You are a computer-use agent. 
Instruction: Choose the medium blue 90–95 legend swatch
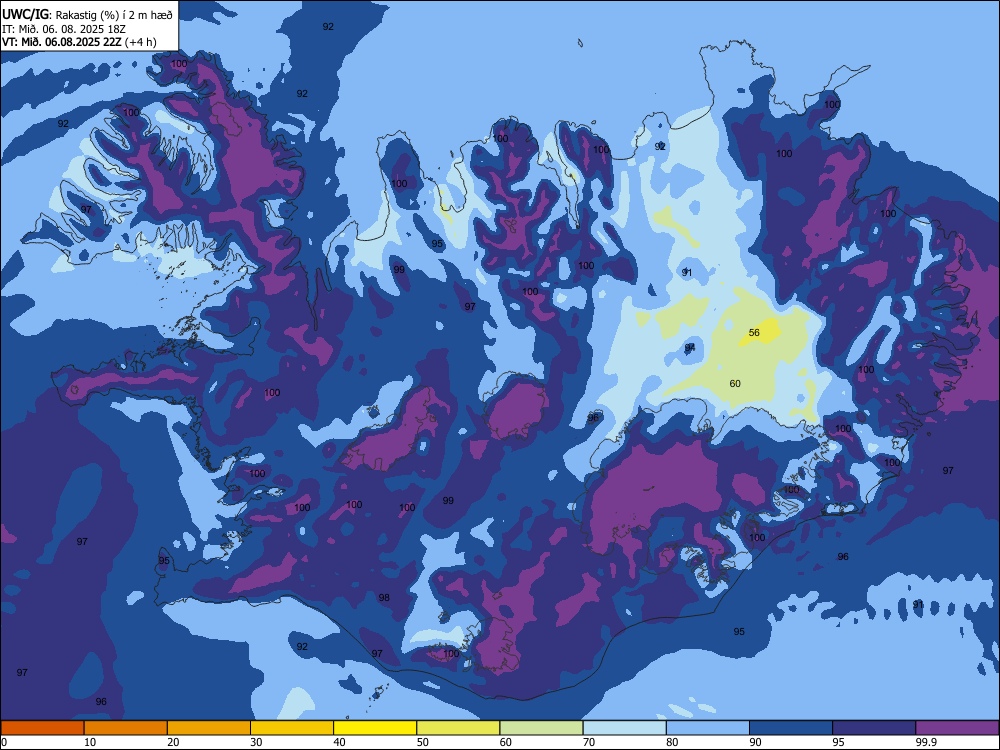[791, 728]
